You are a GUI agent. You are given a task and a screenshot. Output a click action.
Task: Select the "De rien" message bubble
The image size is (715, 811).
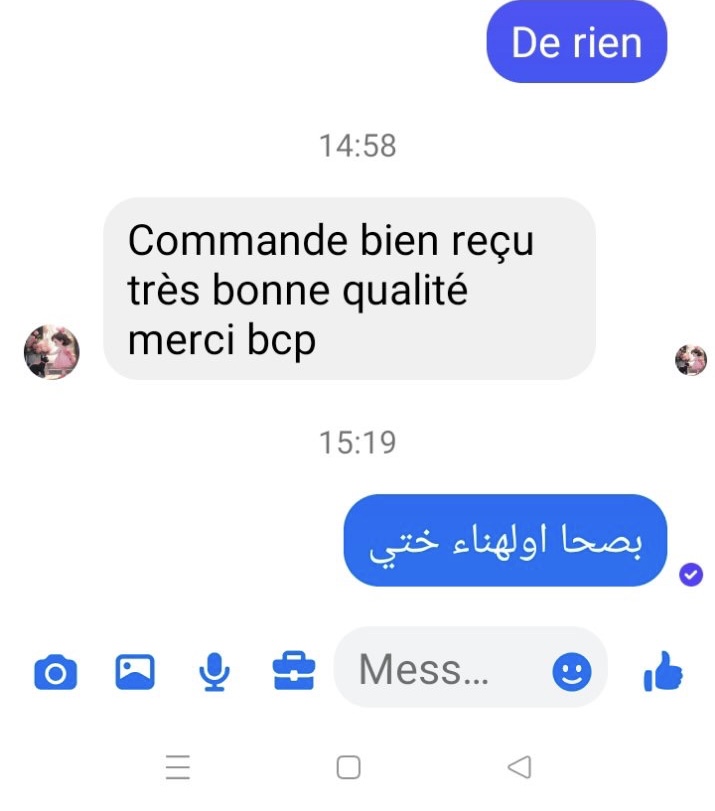tap(577, 42)
